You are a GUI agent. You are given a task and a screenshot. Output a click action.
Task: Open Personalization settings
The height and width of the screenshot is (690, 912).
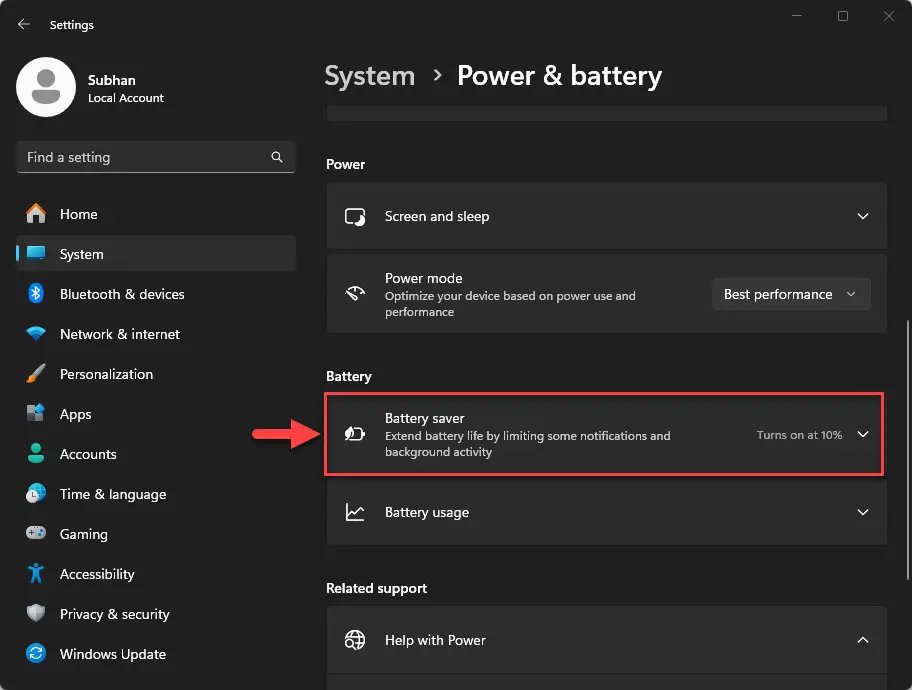[156, 374]
